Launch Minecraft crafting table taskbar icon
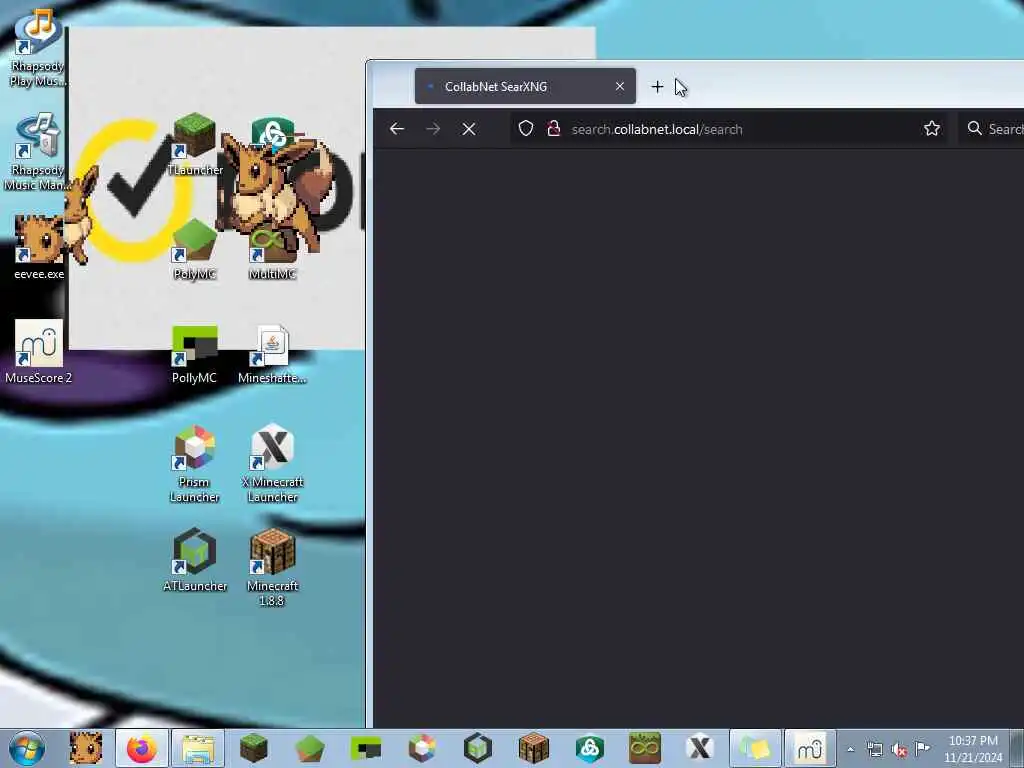Screen dimensions: 1024x768 (534, 748)
